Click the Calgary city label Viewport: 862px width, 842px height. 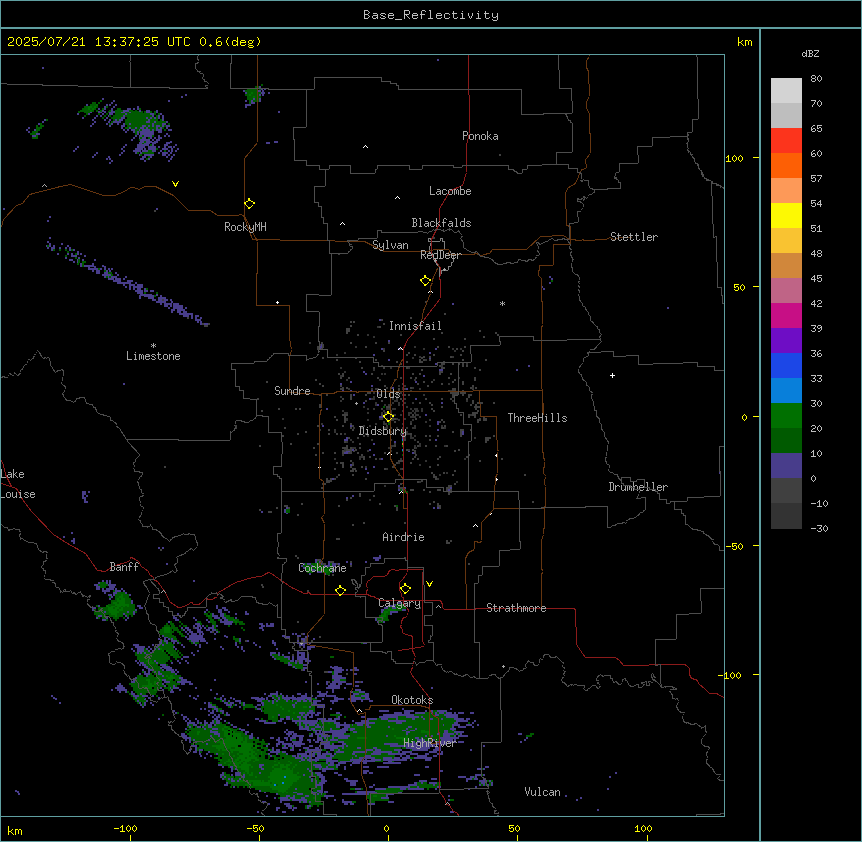(399, 603)
